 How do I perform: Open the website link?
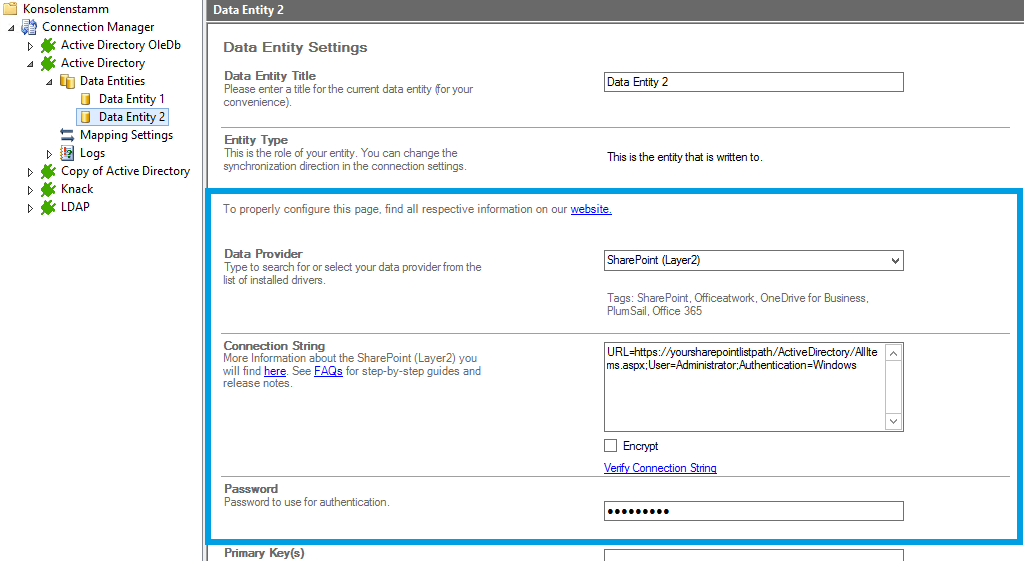point(590,209)
